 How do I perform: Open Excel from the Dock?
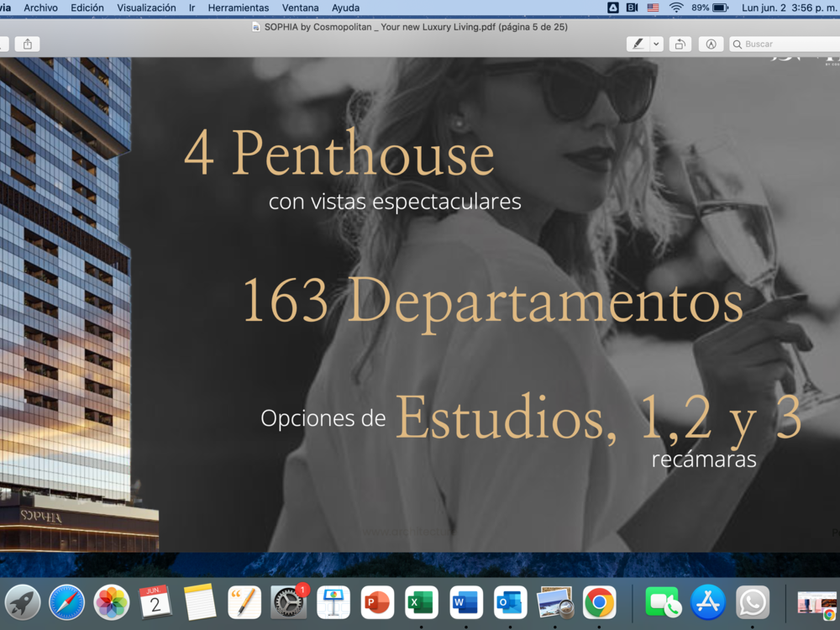pos(422,602)
